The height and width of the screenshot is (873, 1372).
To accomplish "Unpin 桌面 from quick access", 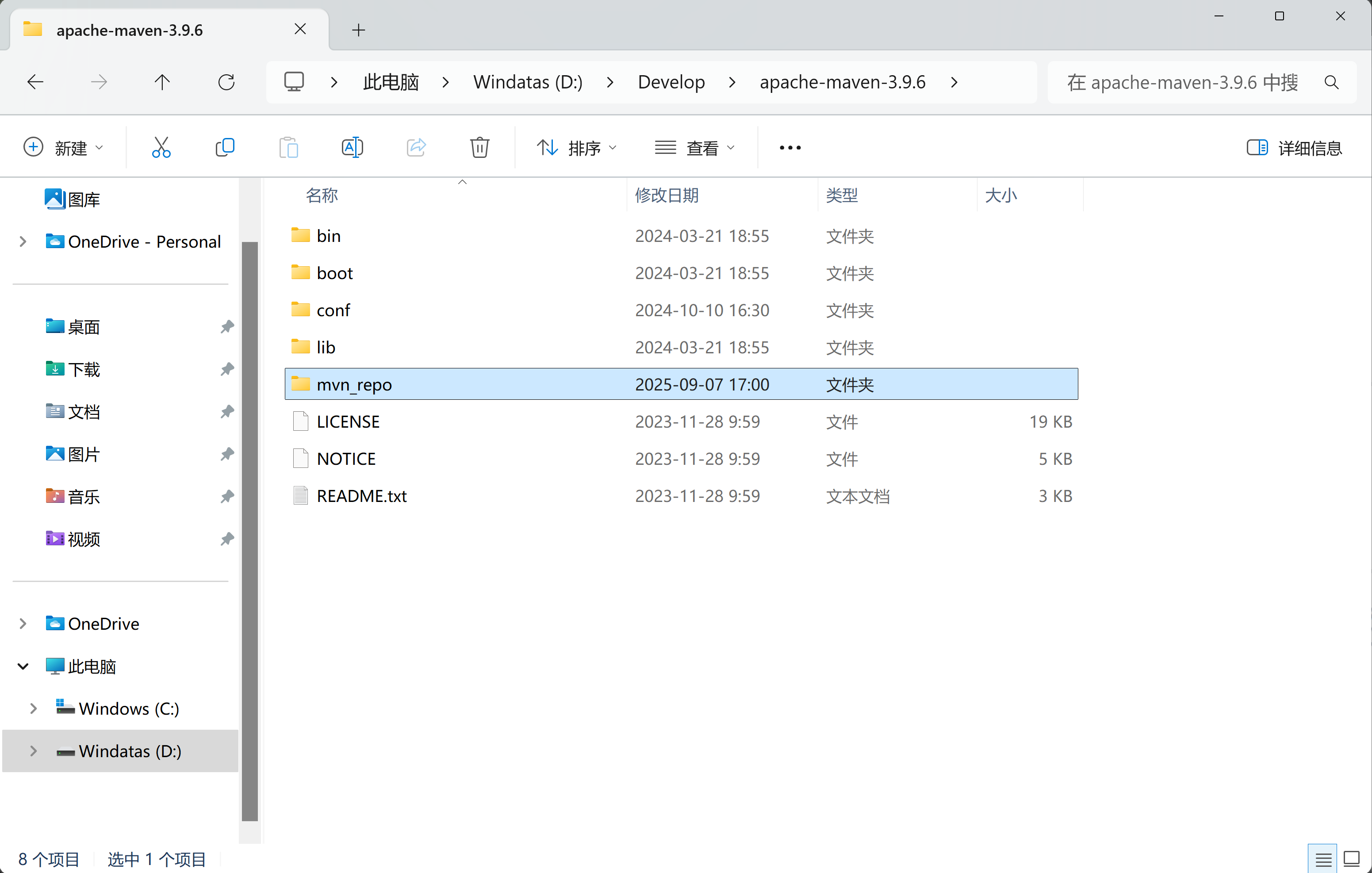I will (227, 326).
